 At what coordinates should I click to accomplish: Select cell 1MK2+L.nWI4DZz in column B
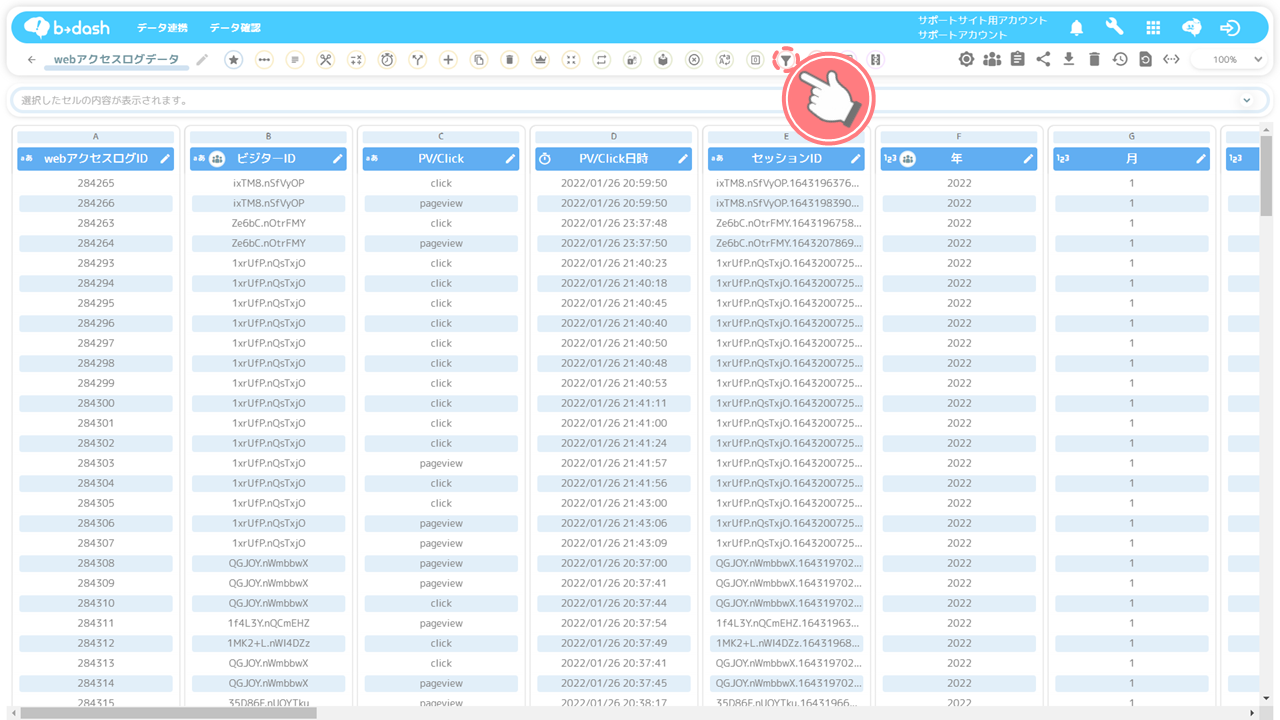coord(268,643)
